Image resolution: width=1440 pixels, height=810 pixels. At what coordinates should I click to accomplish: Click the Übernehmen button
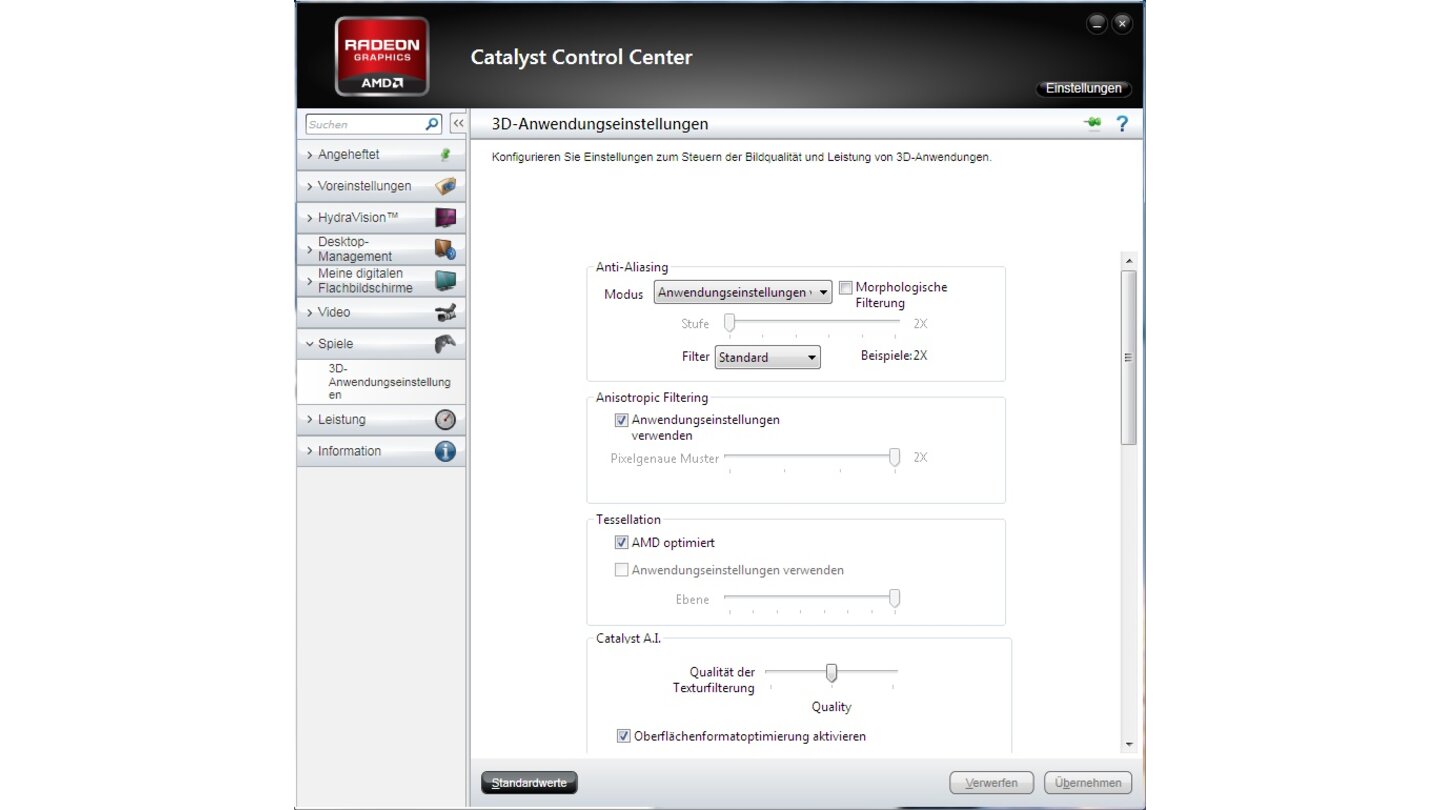1088,783
